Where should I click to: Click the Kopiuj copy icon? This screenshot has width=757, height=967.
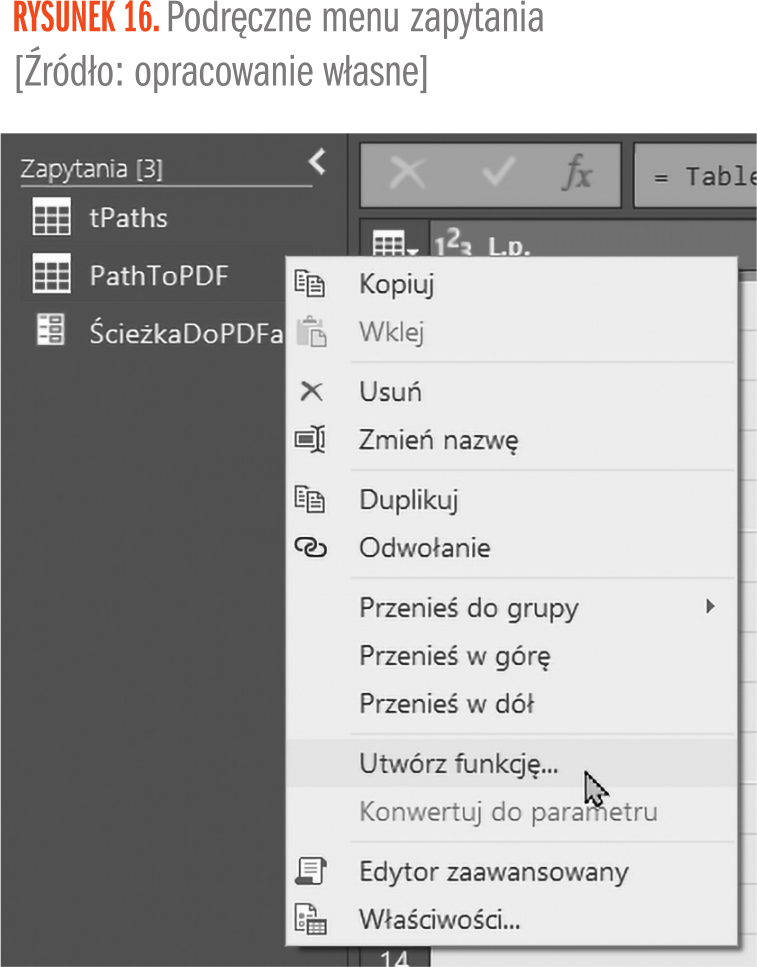pos(310,285)
